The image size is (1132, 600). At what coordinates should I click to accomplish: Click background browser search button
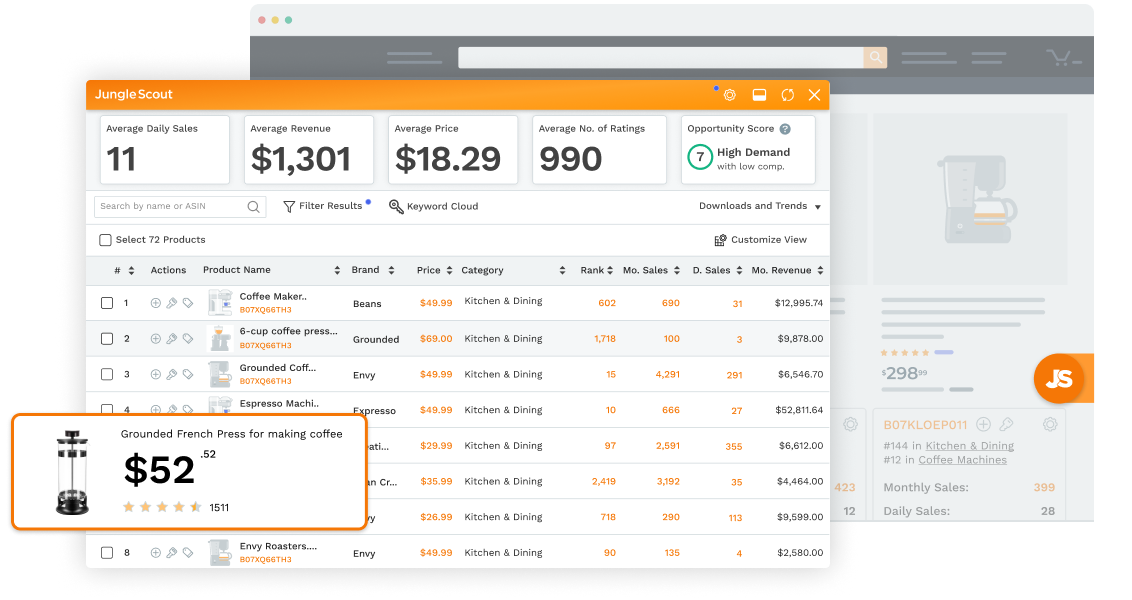(x=875, y=57)
